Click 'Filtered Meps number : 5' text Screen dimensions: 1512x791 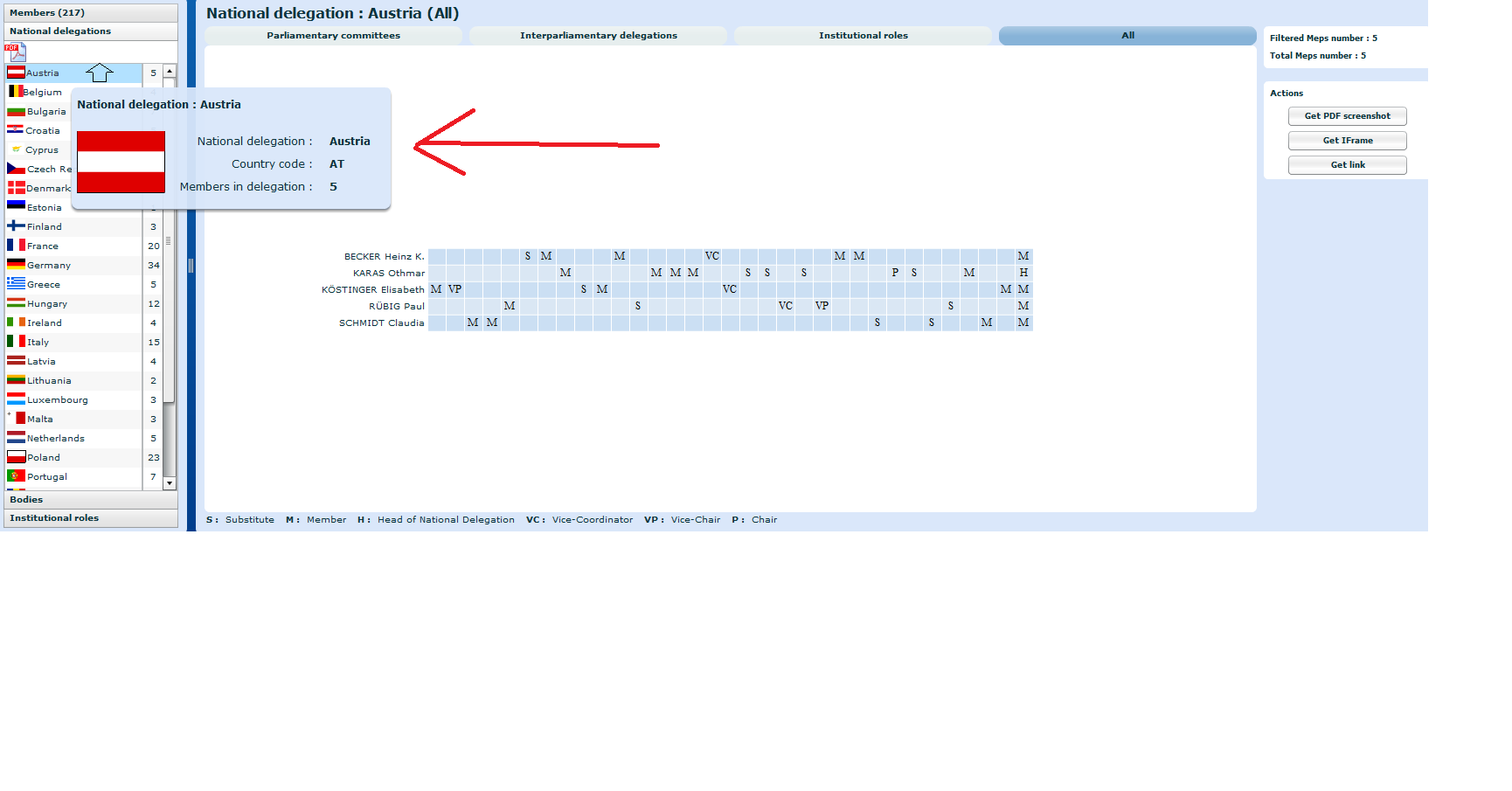(1323, 38)
